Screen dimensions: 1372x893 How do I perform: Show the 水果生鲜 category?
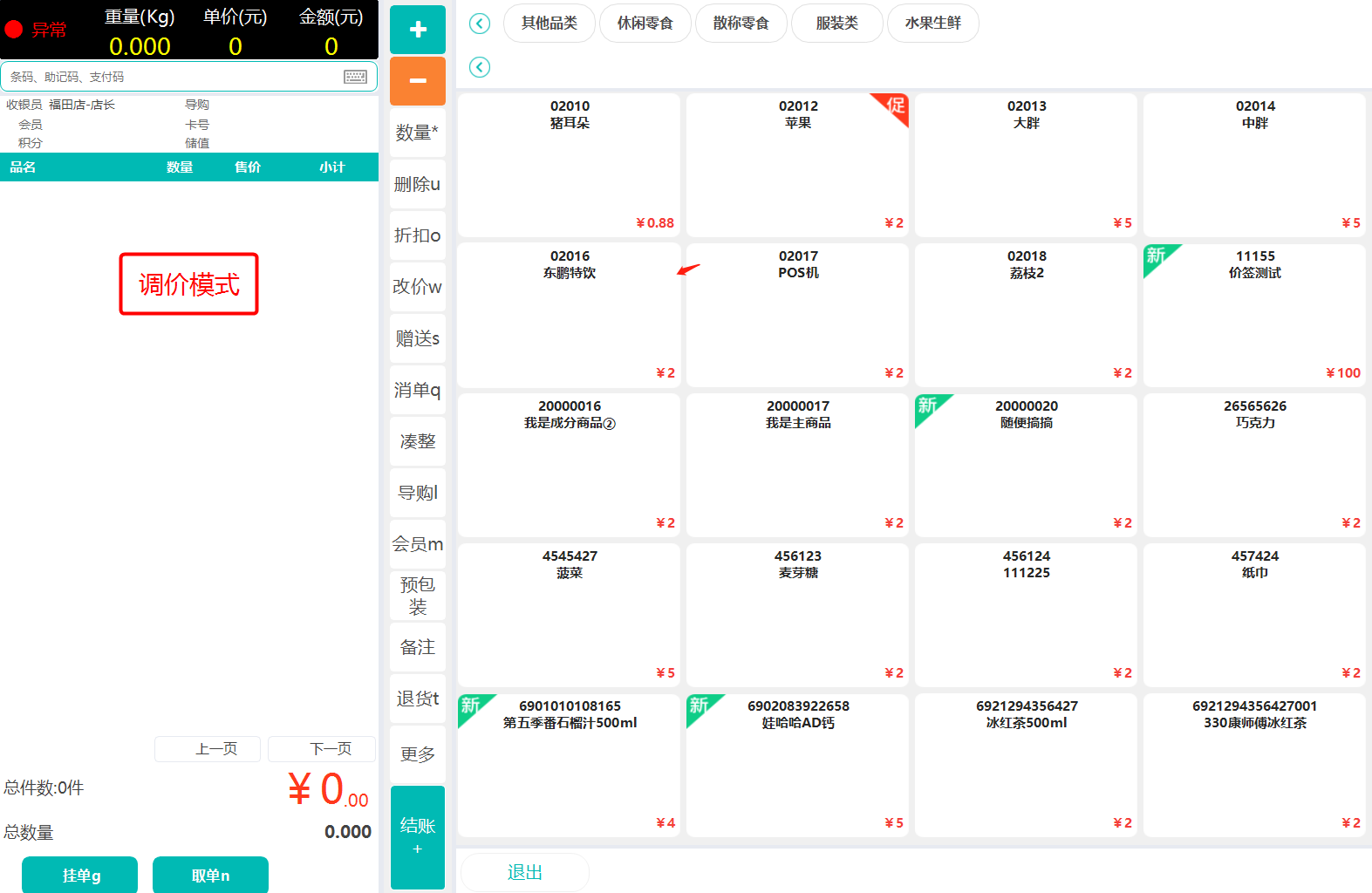point(933,24)
